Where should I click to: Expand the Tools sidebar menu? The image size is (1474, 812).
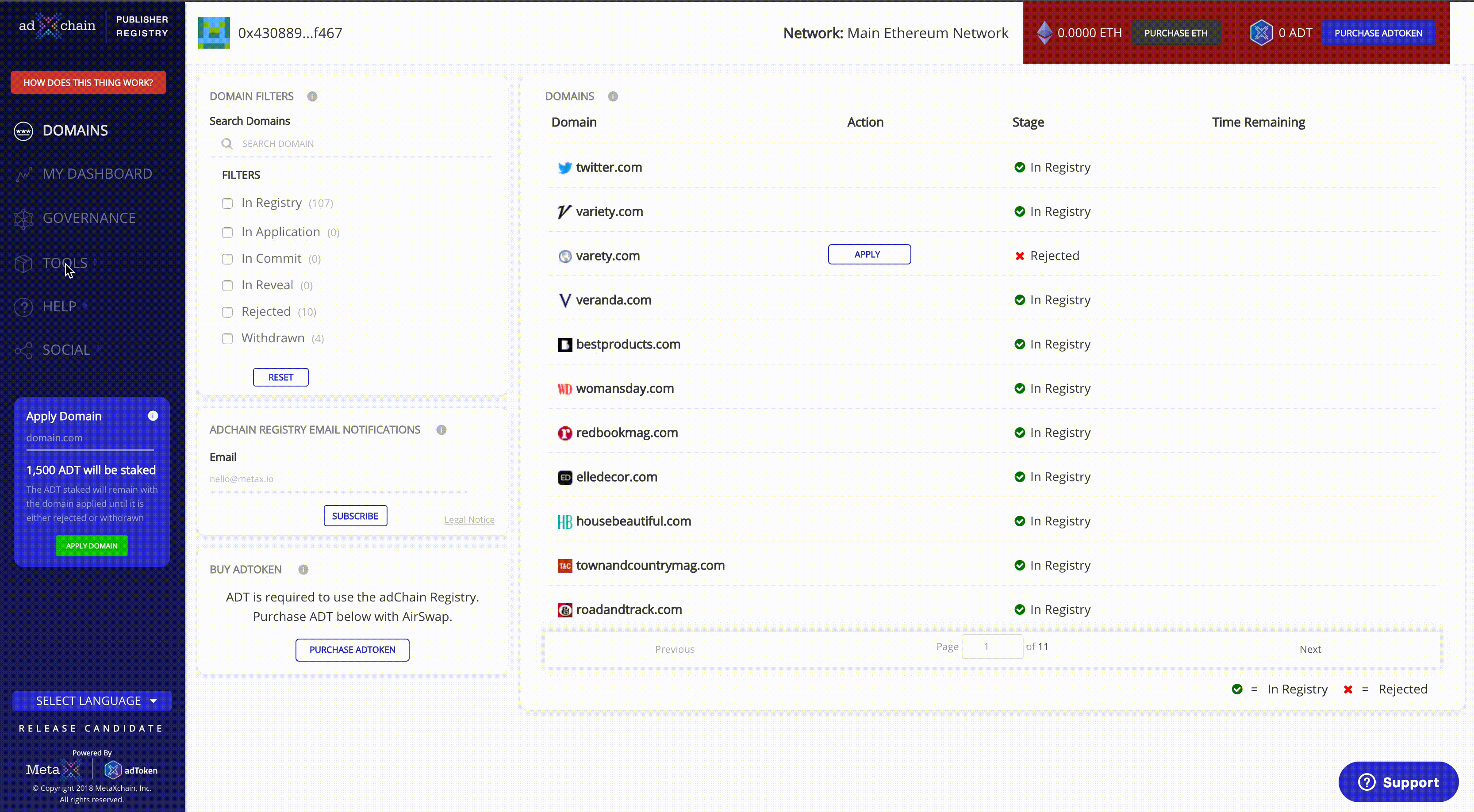point(65,263)
